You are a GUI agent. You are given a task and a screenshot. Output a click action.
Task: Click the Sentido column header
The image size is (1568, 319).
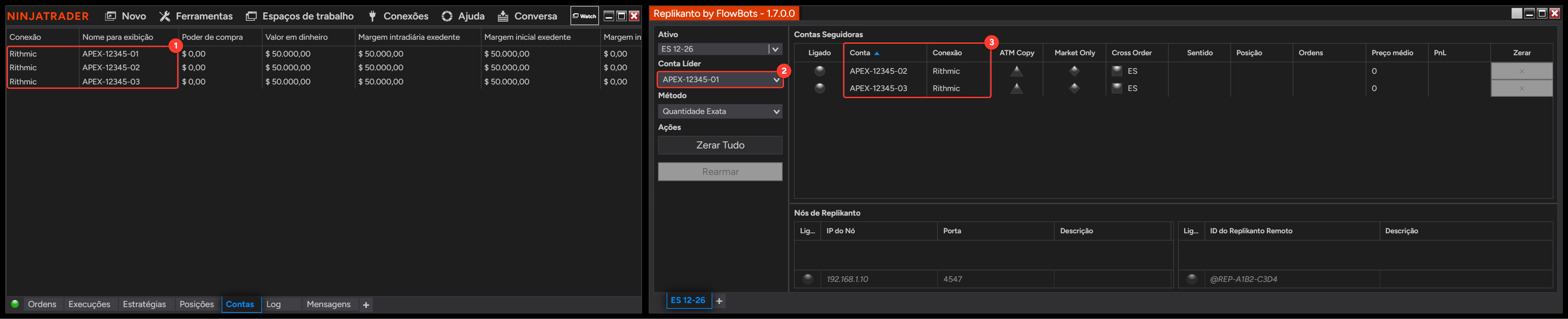coord(1199,53)
